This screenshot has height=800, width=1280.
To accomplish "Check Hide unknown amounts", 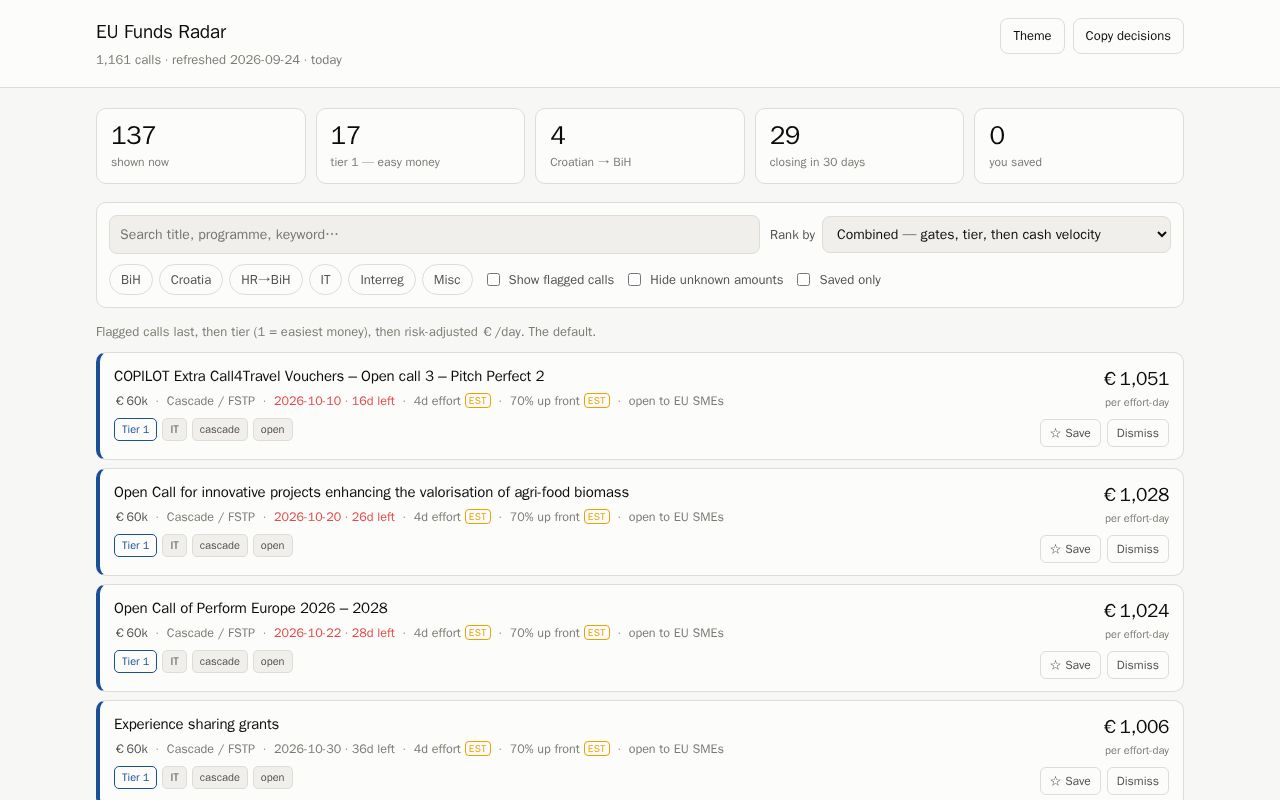I will (x=634, y=280).
